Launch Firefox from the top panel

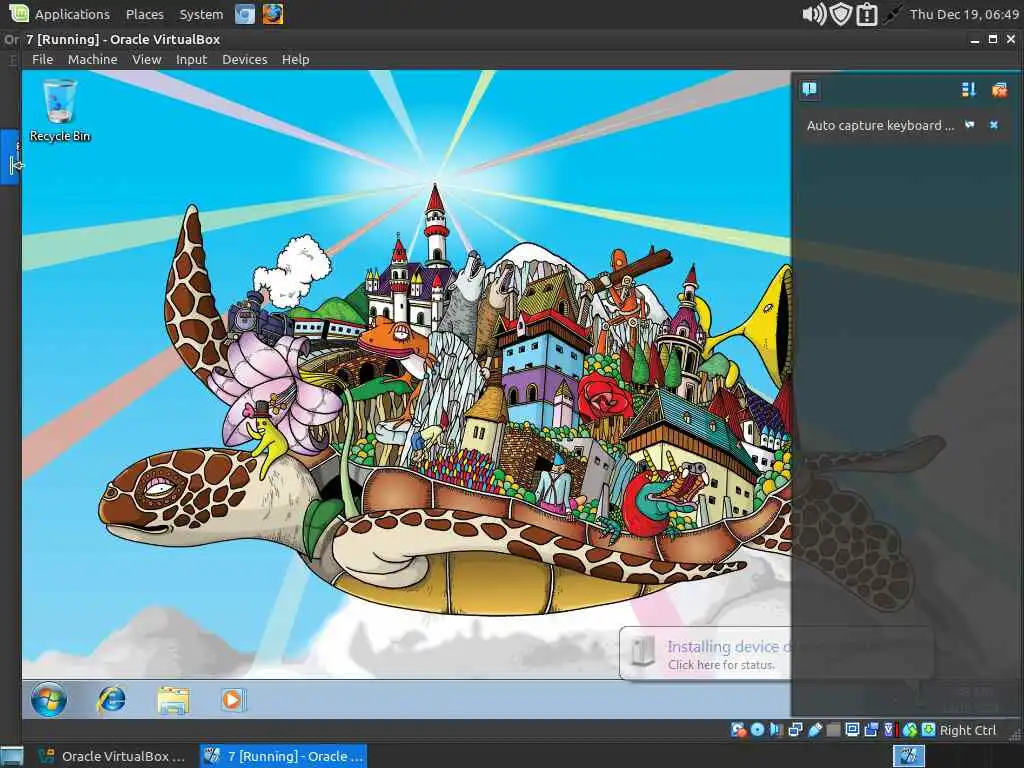[x=273, y=14]
